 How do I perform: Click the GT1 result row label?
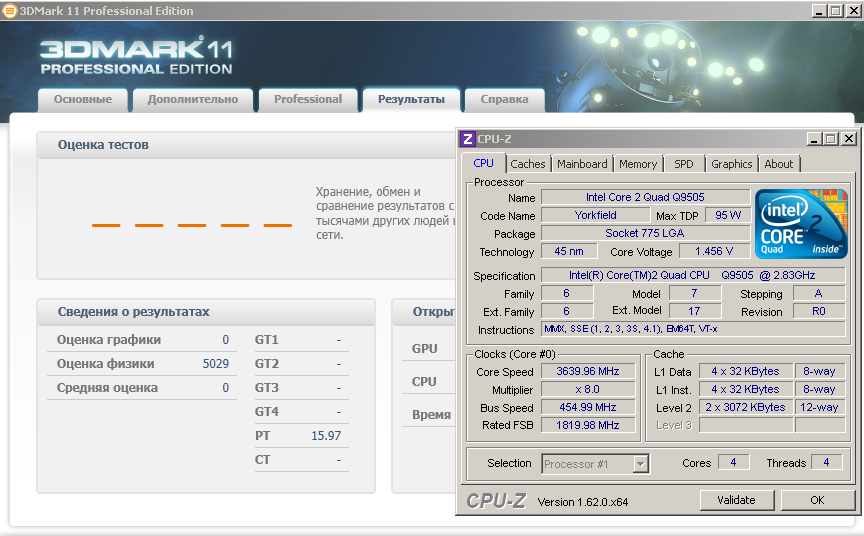click(x=267, y=340)
